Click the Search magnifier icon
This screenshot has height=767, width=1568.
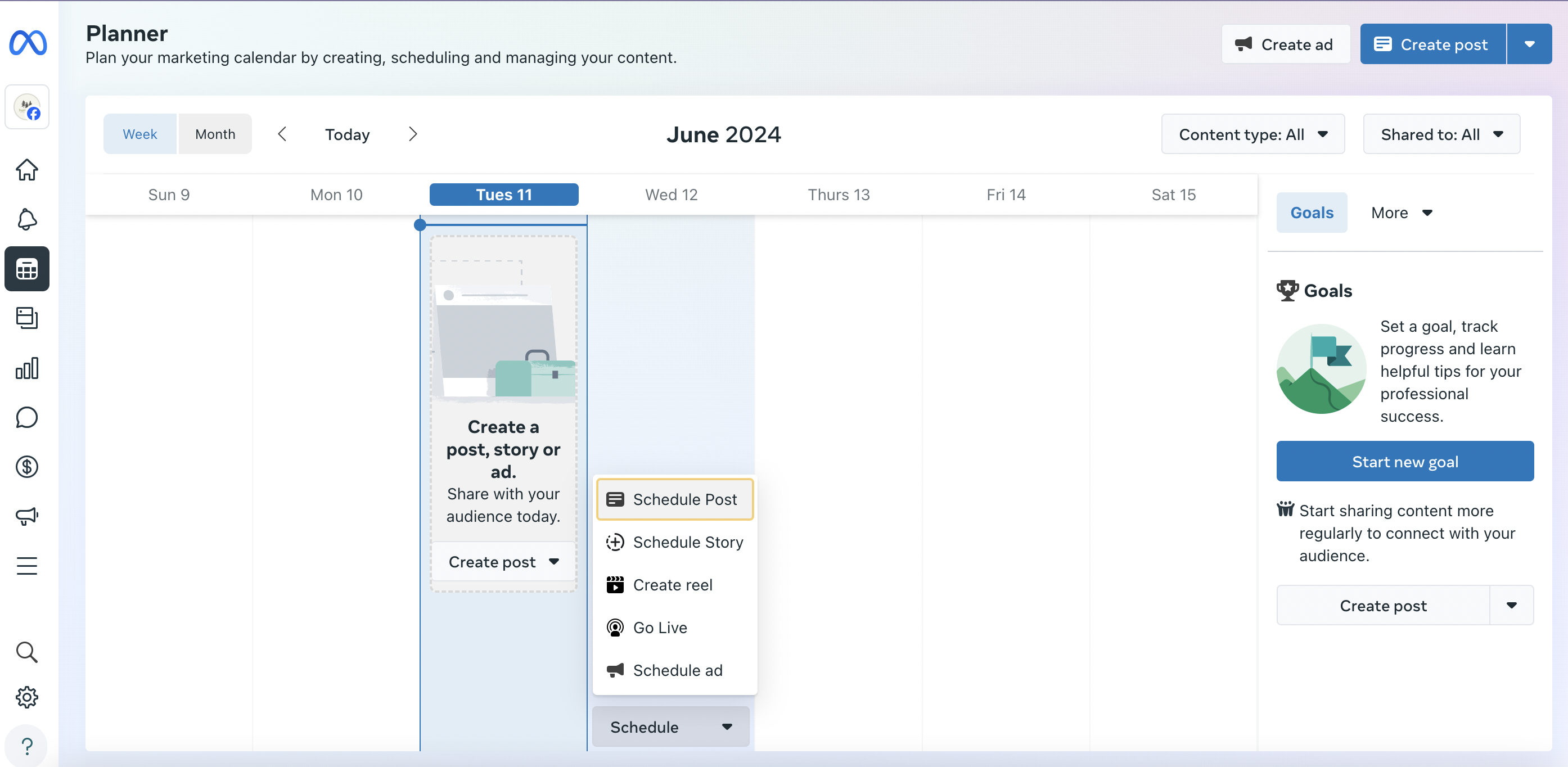(27, 652)
